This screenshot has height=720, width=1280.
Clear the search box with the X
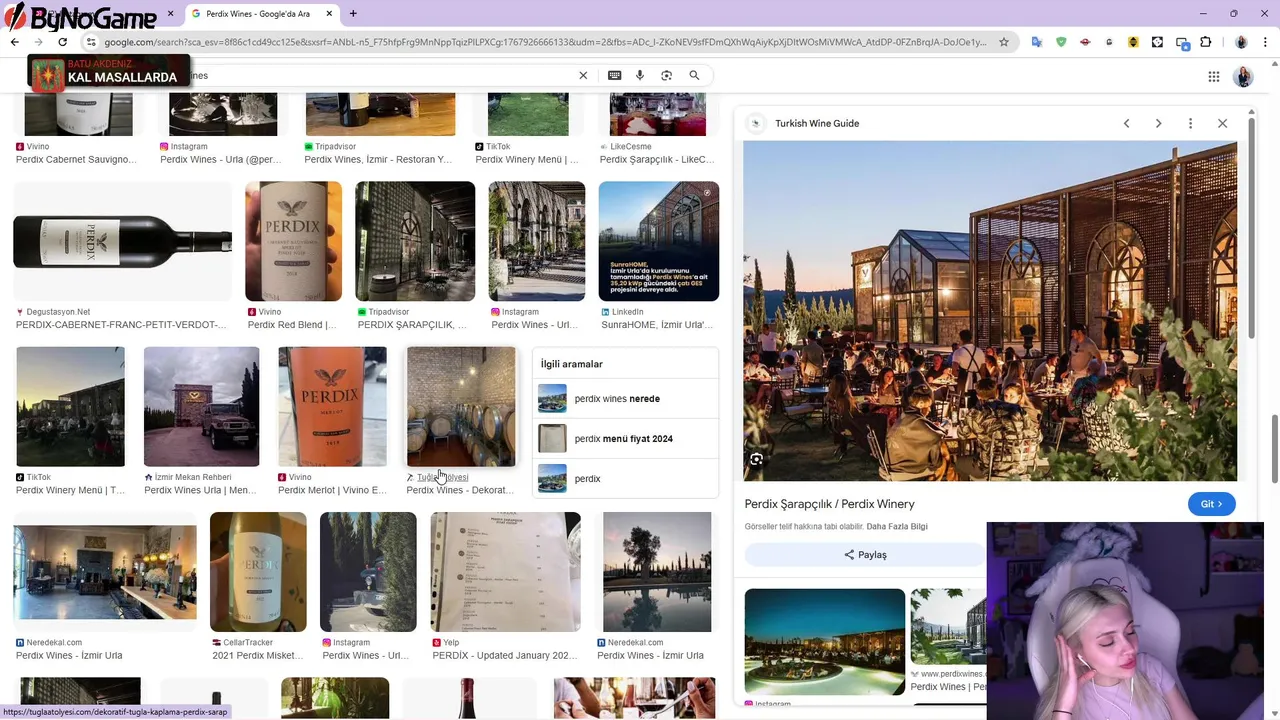click(583, 75)
